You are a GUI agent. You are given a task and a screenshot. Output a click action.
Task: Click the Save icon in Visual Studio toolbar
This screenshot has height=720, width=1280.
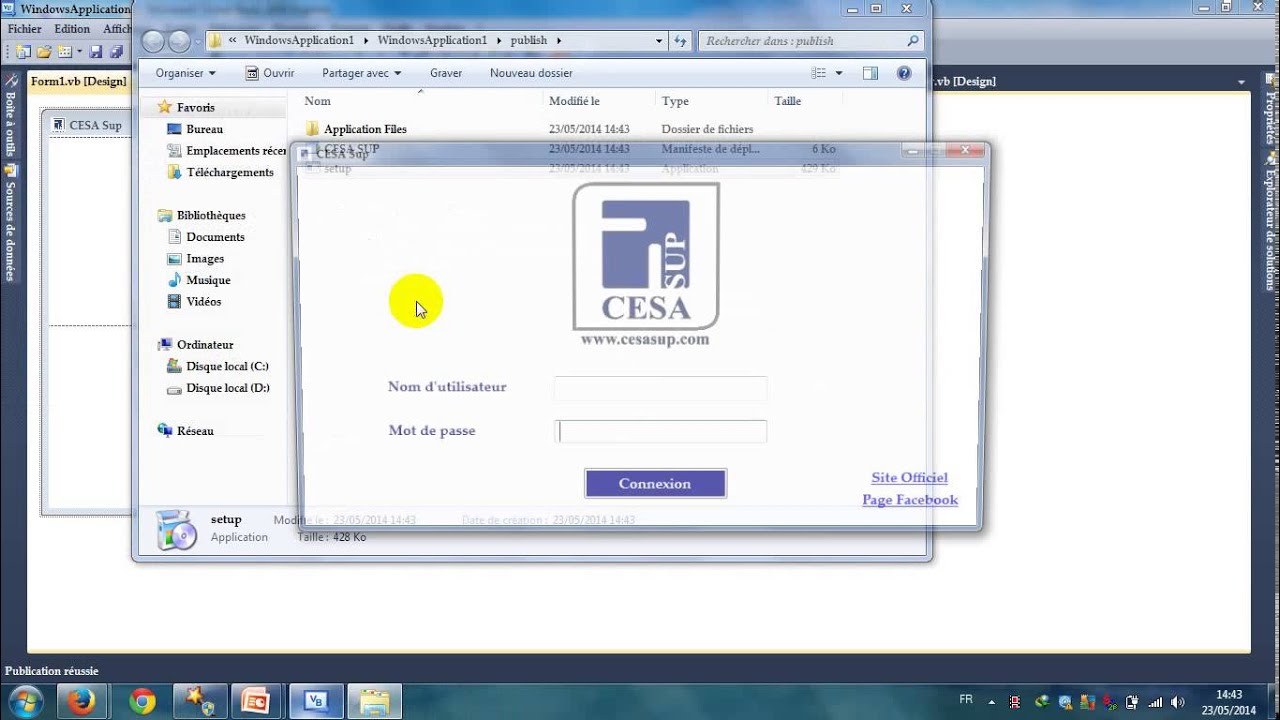96,52
